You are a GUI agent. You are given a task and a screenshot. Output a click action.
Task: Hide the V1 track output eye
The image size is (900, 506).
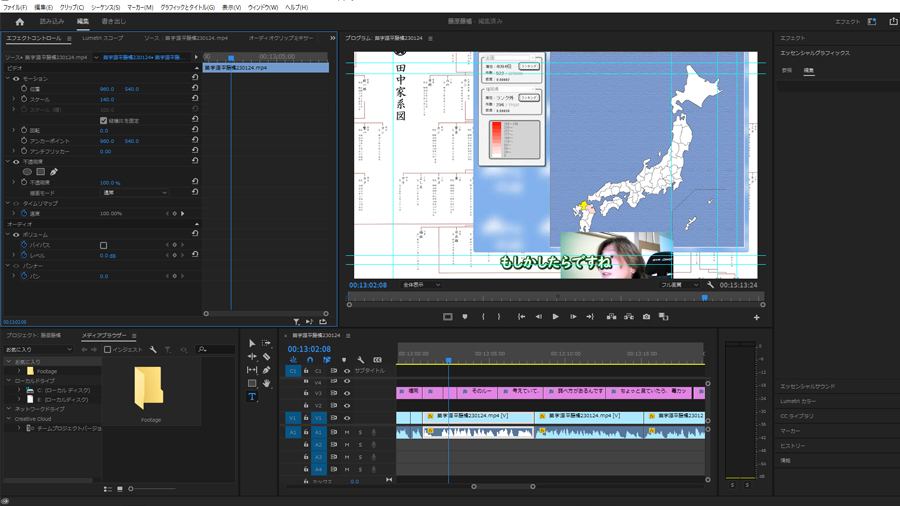point(347,418)
